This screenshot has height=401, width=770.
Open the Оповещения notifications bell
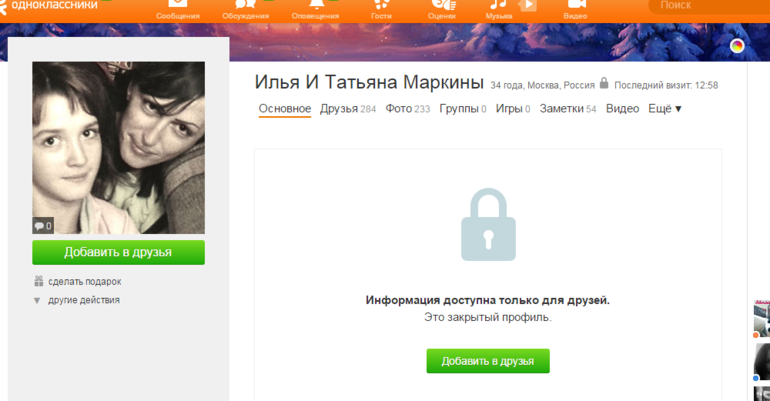click(x=315, y=4)
